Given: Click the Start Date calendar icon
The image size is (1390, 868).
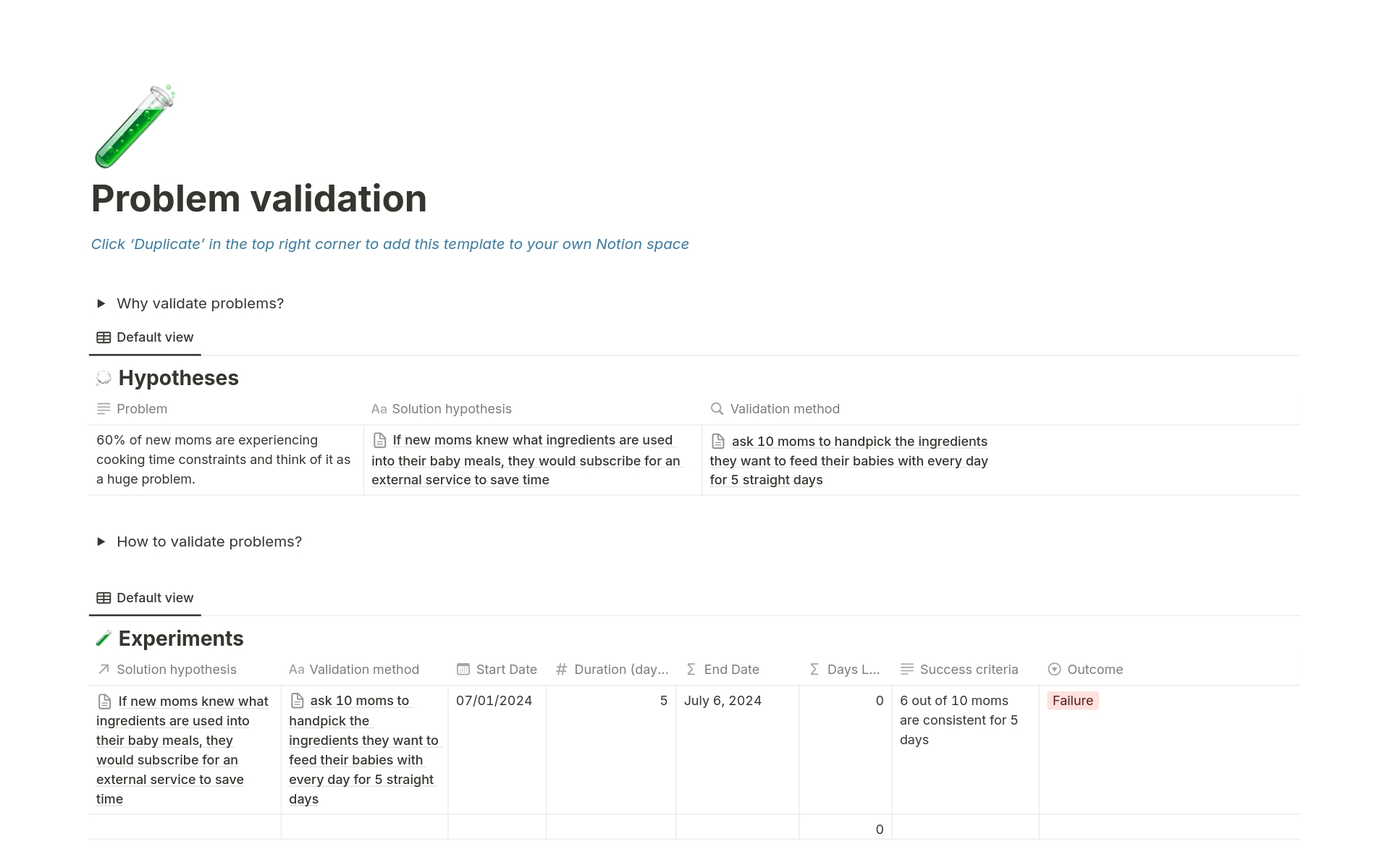Looking at the screenshot, I should coord(463,670).
